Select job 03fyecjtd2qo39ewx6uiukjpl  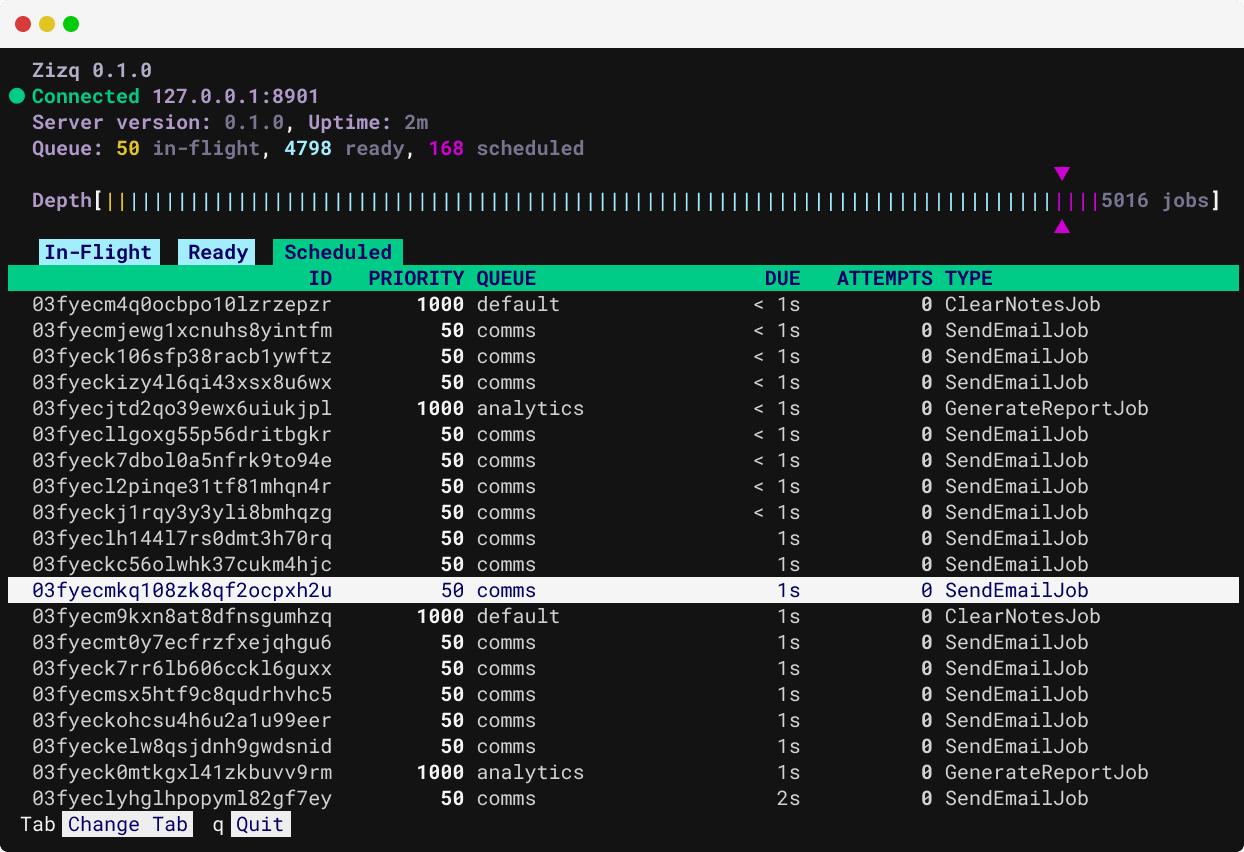pos(622,408)
